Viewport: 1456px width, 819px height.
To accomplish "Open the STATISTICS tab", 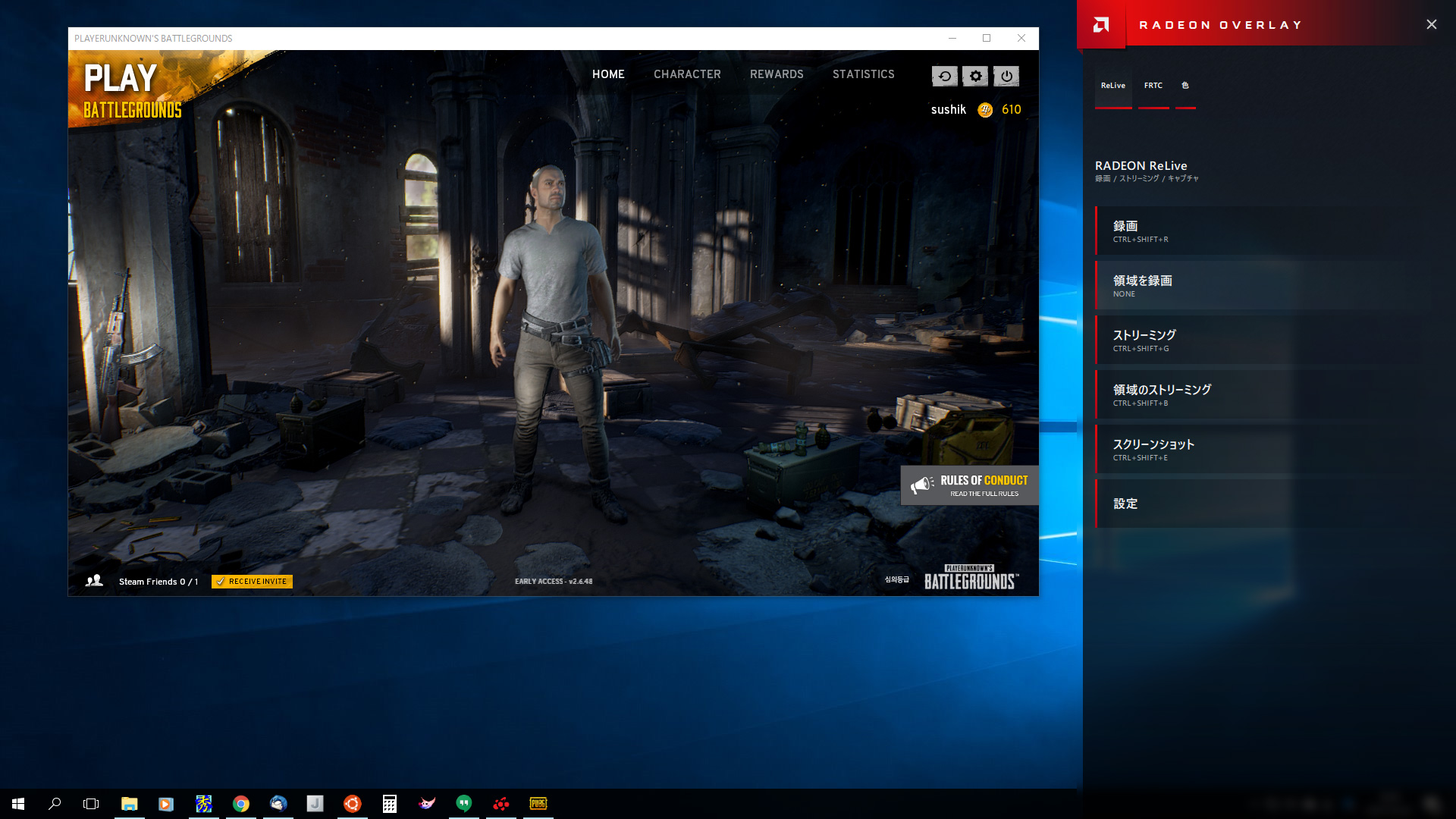I will point(863,74).
